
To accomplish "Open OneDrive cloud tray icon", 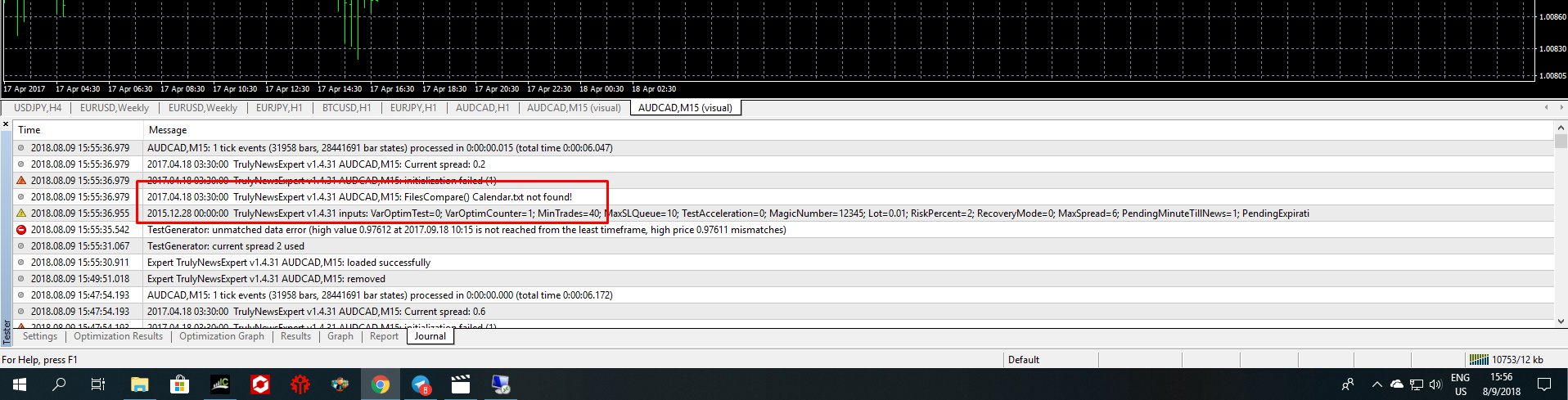I will click(x=1397, y=384).
